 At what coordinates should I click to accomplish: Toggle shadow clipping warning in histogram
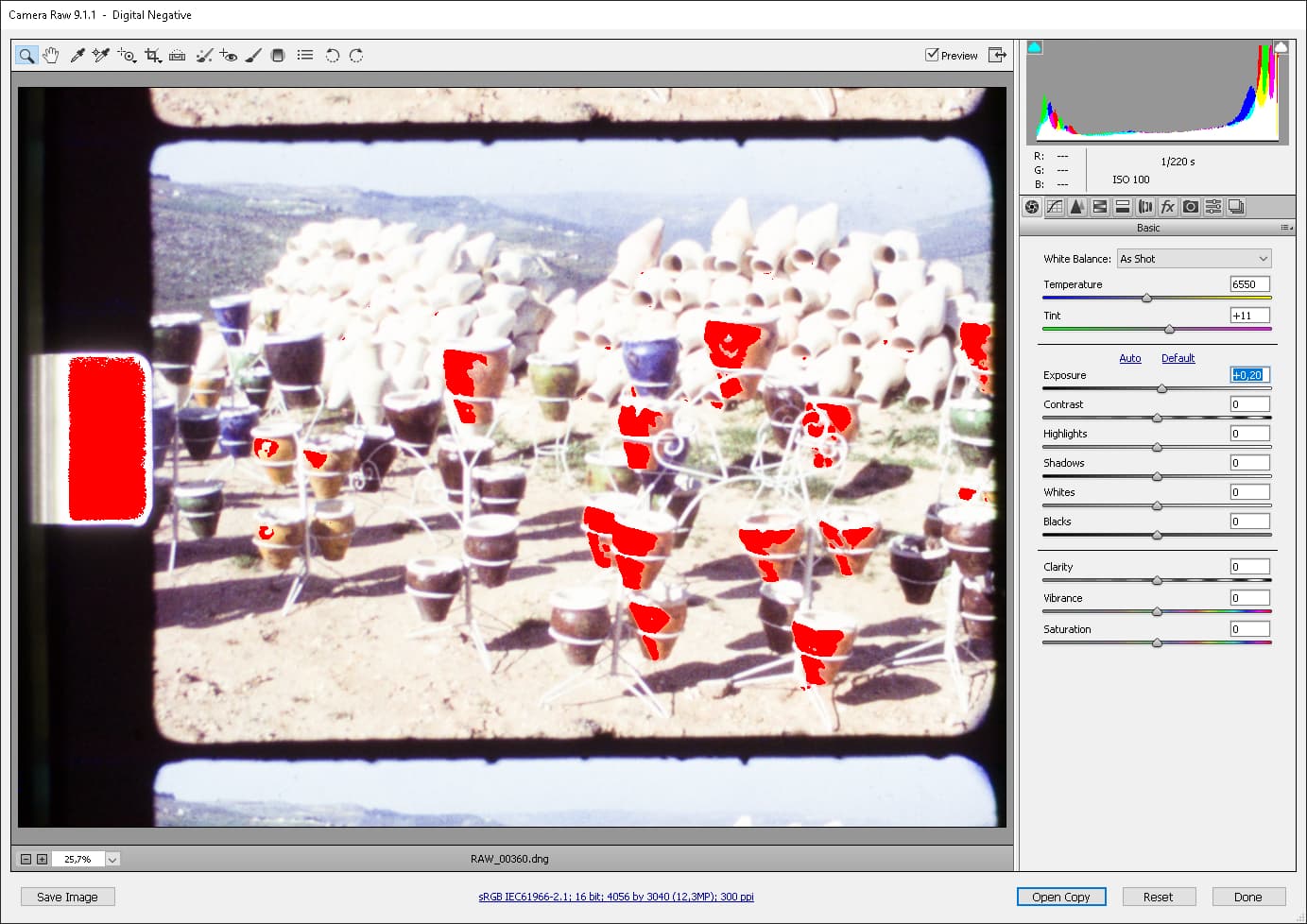(x=1035, y=46)
